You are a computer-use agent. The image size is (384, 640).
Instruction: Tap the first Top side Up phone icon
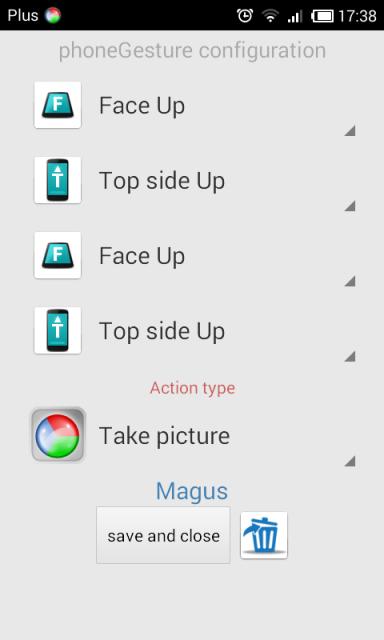click(58, 180)
